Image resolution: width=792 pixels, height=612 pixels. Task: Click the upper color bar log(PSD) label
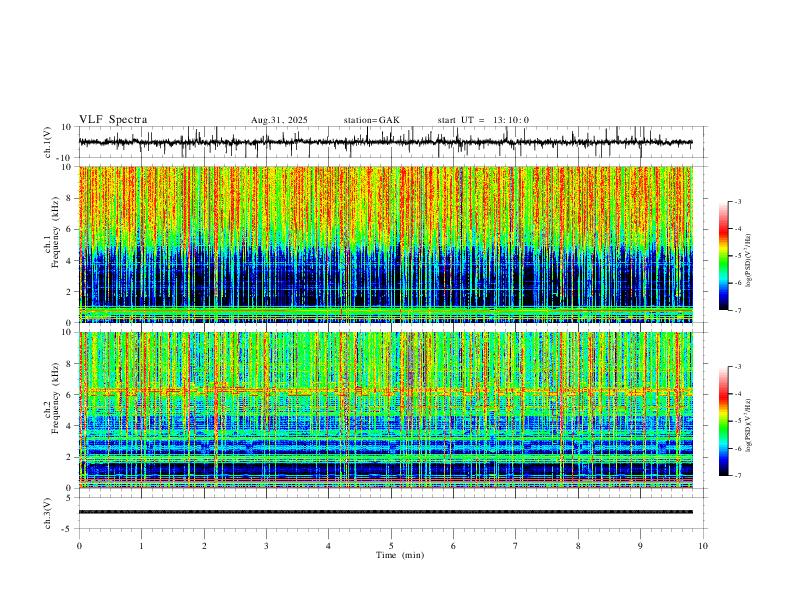(x=748, y=260)
